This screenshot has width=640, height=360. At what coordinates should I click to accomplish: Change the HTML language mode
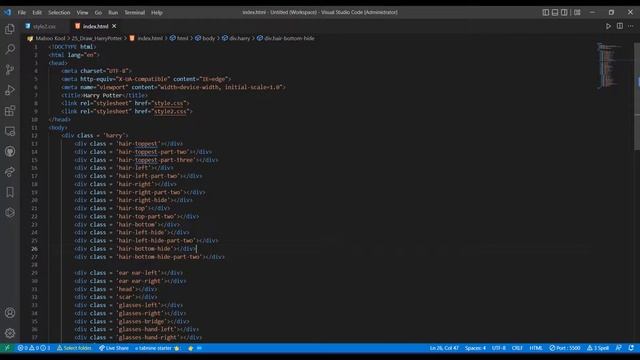point(536,348)
